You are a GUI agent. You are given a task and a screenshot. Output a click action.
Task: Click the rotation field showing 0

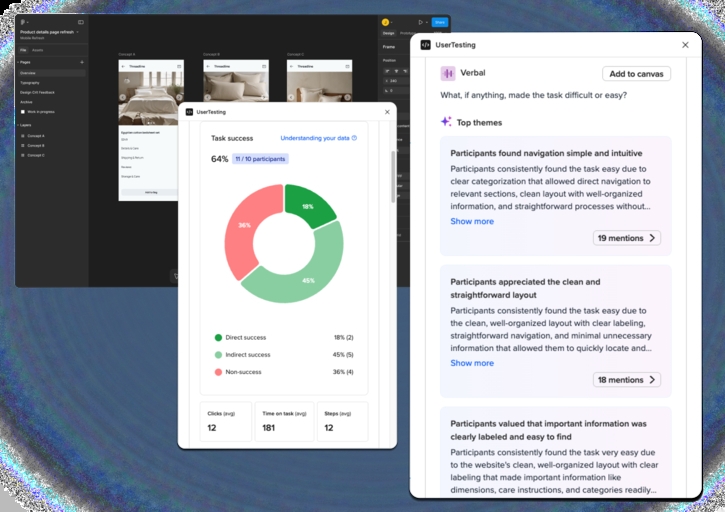pos(395,91)
